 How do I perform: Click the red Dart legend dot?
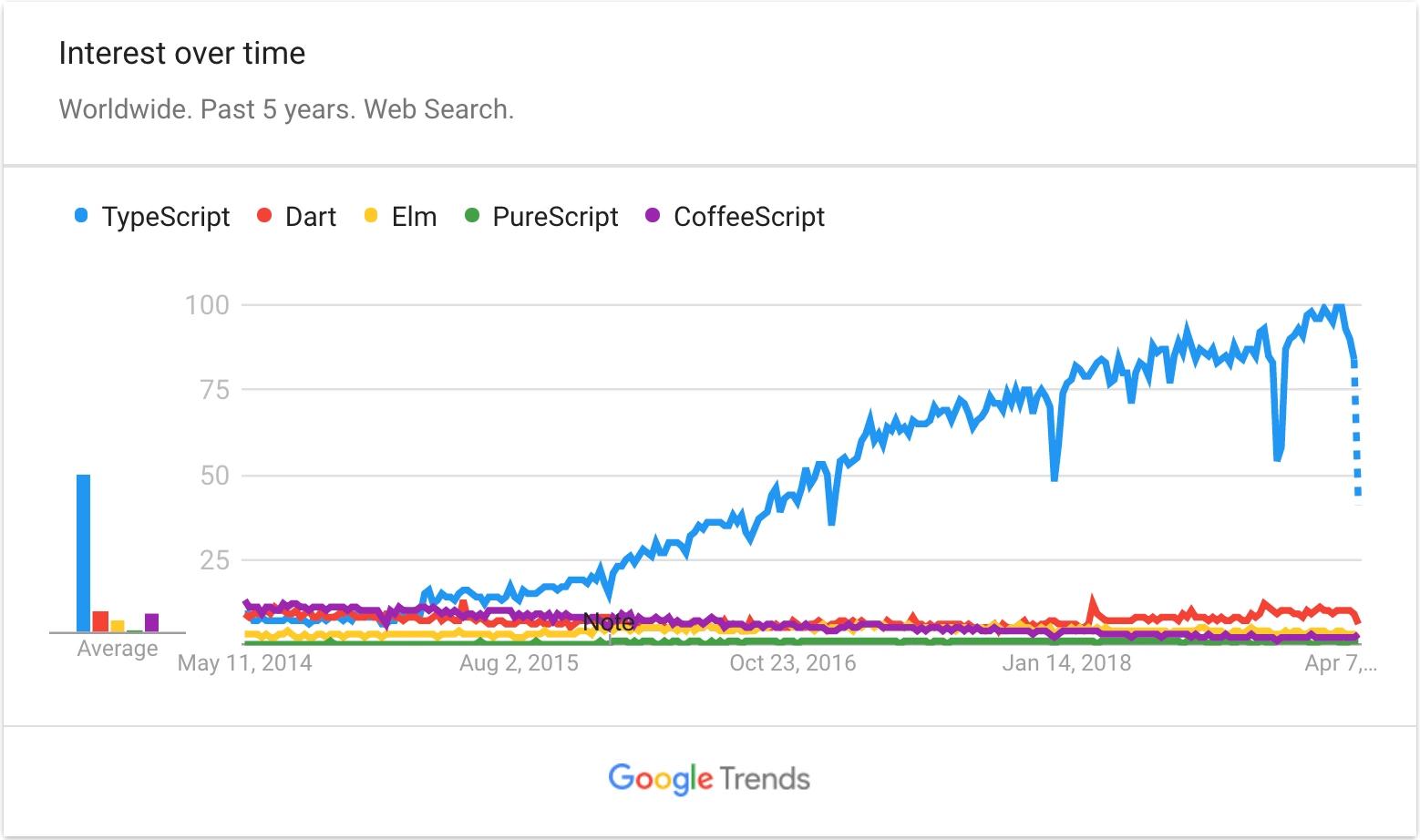(264, 217)
